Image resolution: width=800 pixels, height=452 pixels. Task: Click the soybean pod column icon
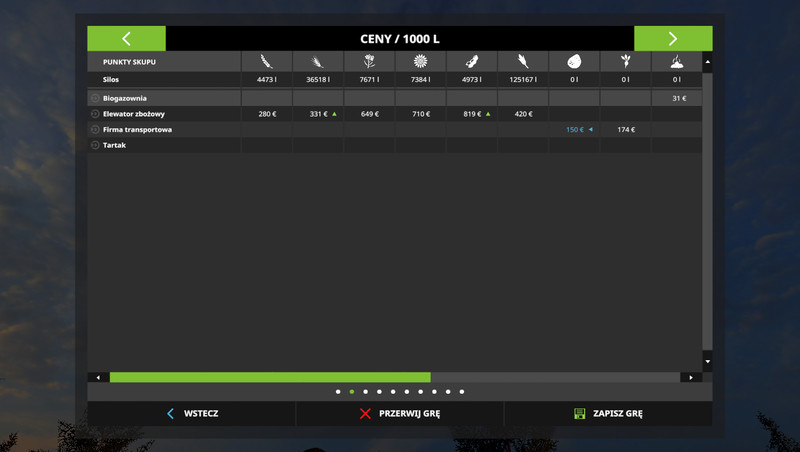[472, 62]
